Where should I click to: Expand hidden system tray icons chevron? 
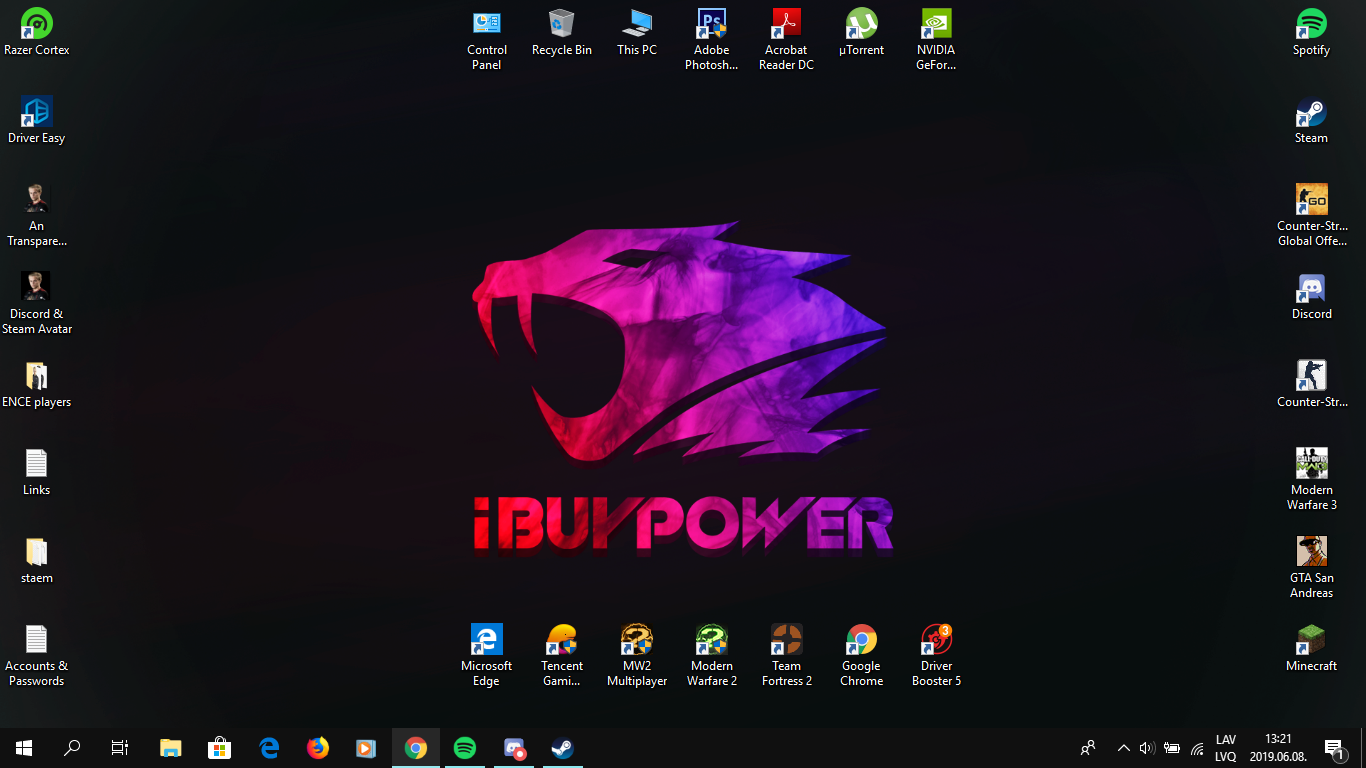click(1124, 748)
